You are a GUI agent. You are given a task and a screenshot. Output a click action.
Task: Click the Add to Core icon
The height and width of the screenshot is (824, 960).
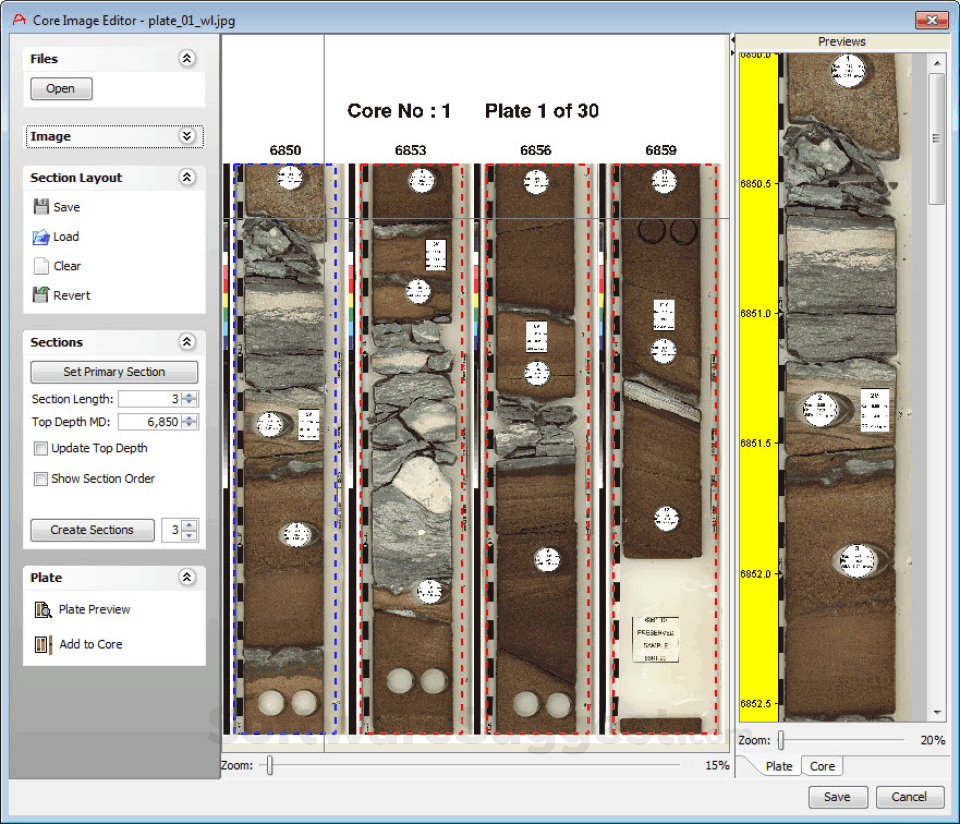(43, 644)
